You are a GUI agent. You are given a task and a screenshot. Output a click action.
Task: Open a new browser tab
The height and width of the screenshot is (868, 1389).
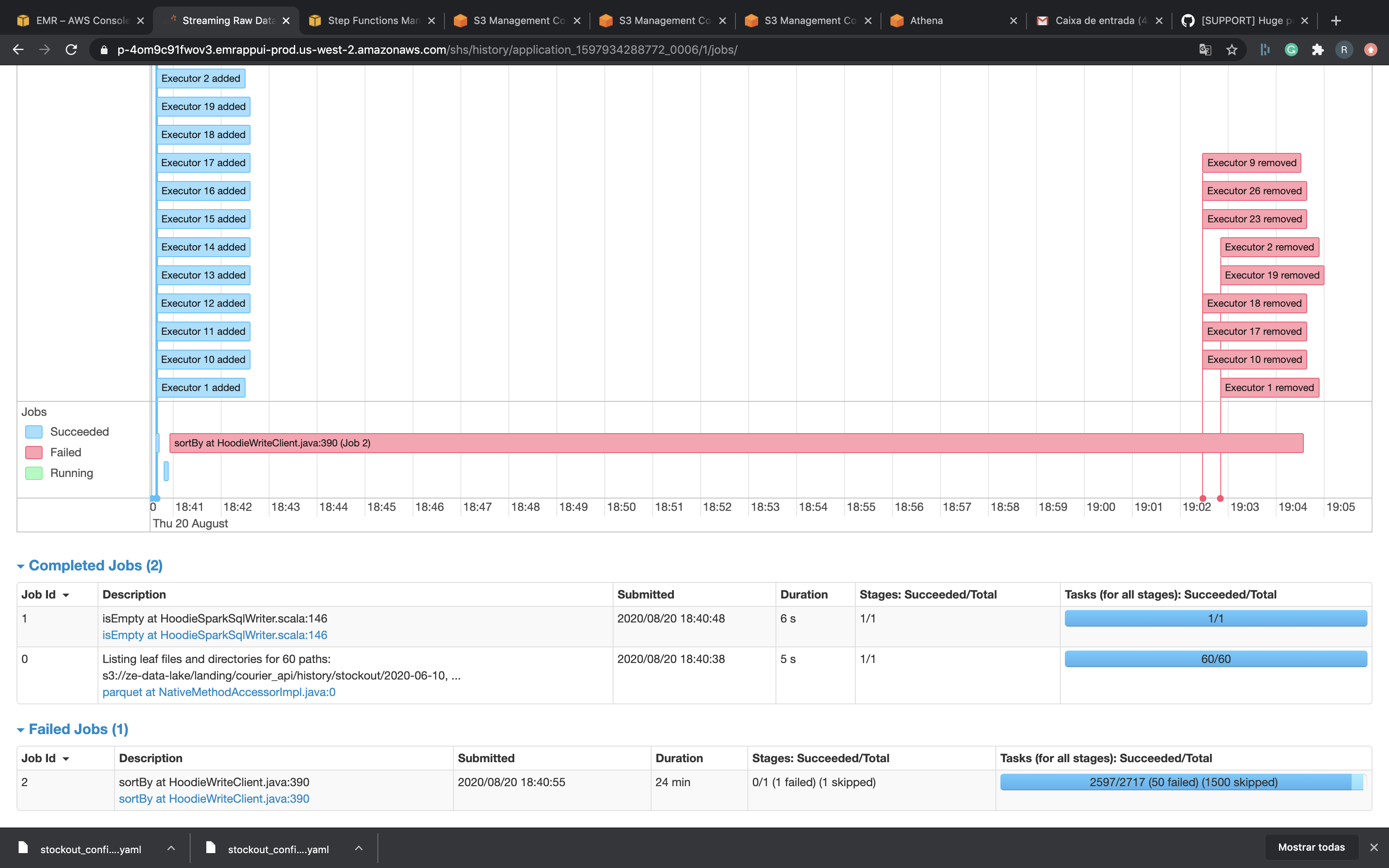(1336, 21)
